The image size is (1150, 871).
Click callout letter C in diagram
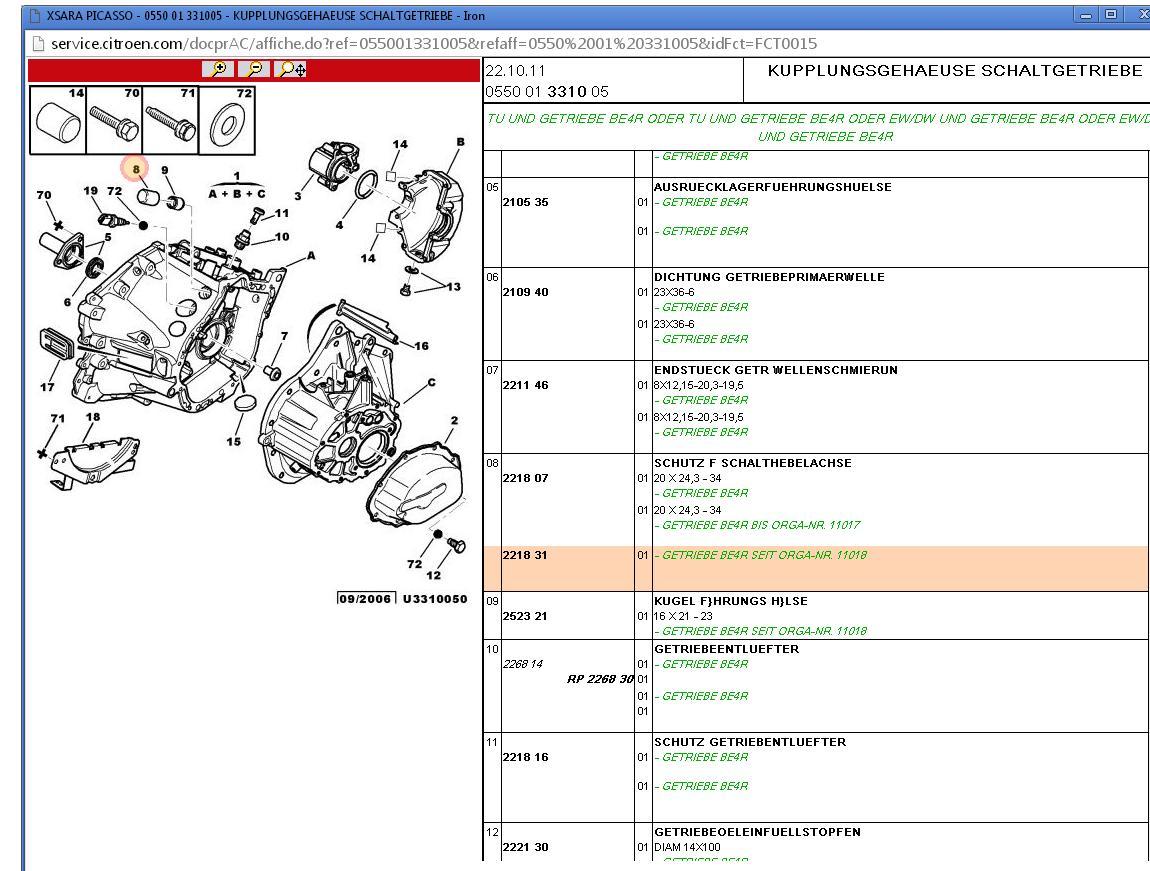[431, 382]
